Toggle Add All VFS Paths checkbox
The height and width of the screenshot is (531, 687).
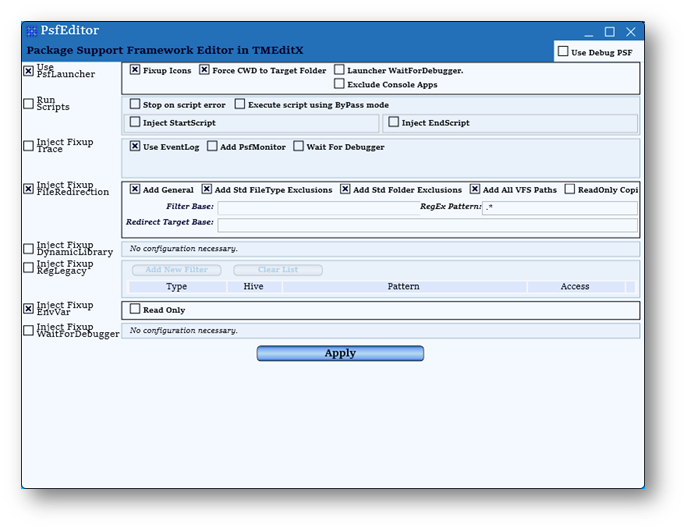[475, 189]
